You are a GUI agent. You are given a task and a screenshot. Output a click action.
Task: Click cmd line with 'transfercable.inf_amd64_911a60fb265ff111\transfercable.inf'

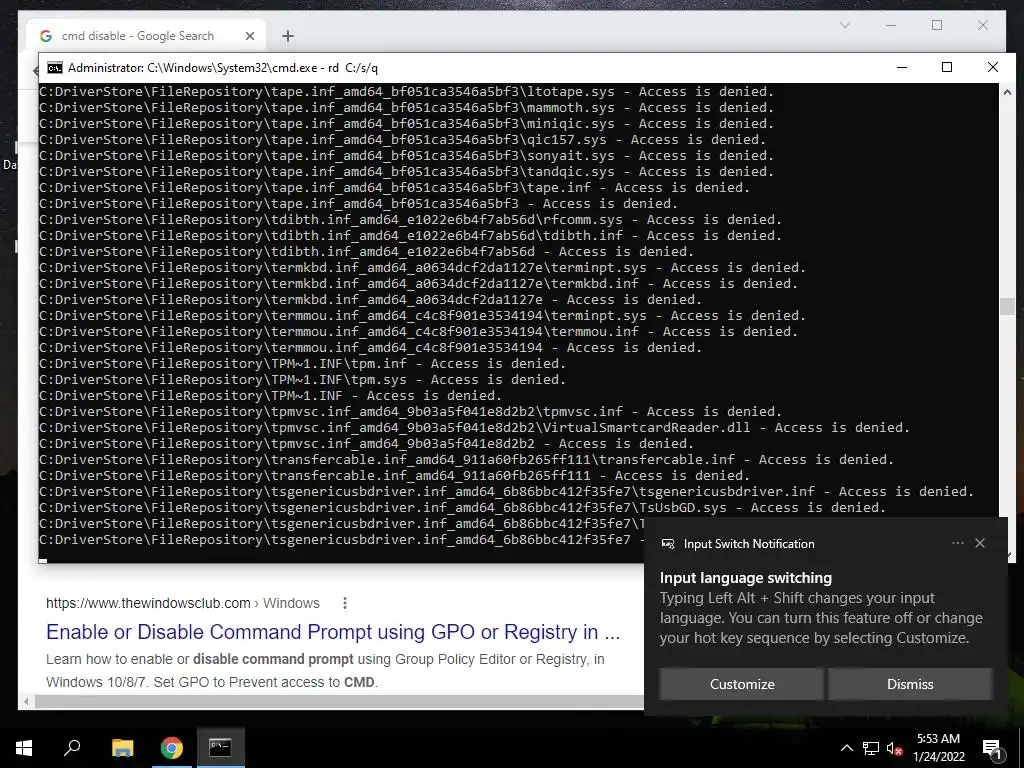tap(466, 460)
